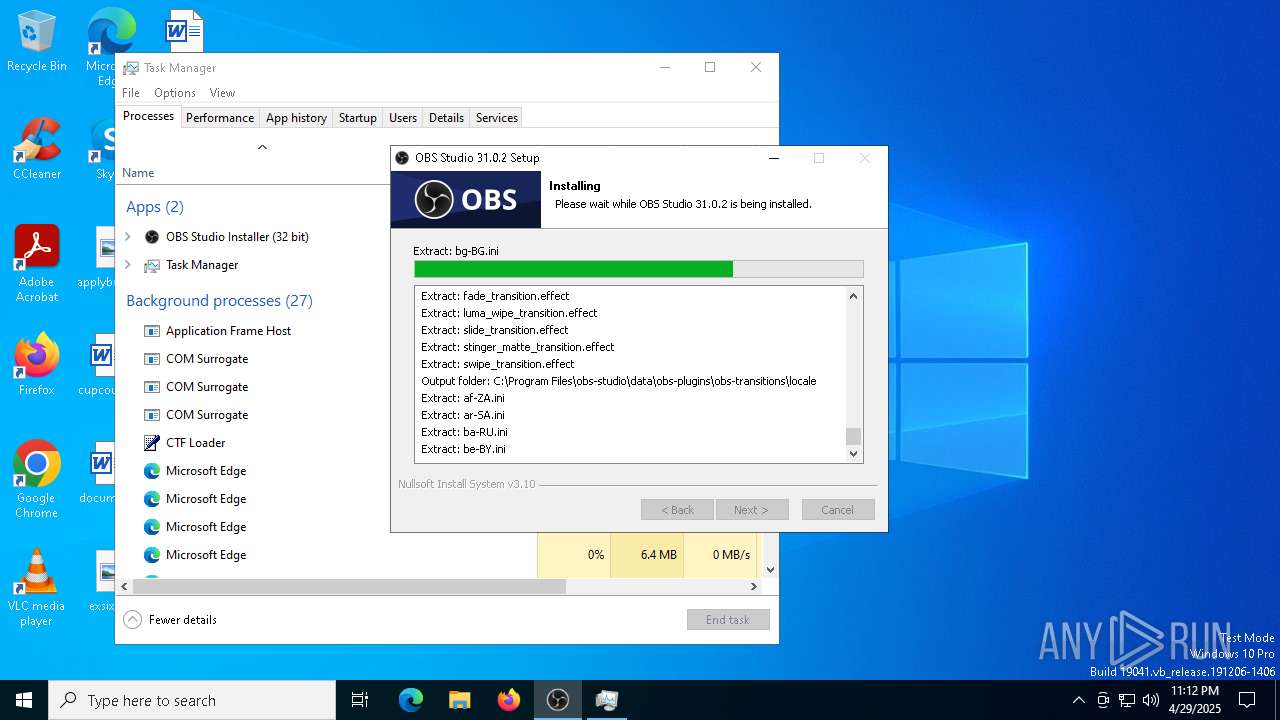Click the sort arrow above the Name column
The height and width of the screenshot is (720, 1280).
(x=262, y=147)
